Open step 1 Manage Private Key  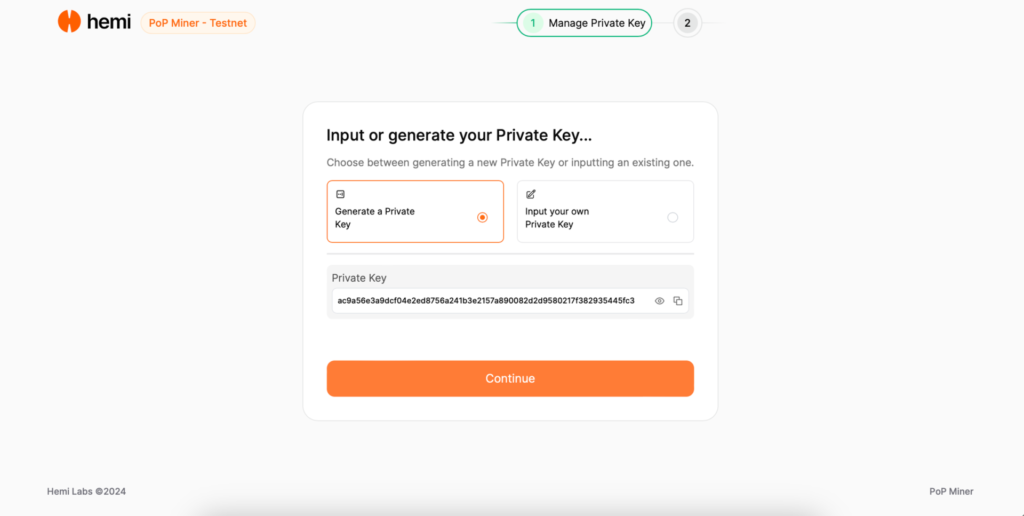pyautogui.click(x=584, y=23)
